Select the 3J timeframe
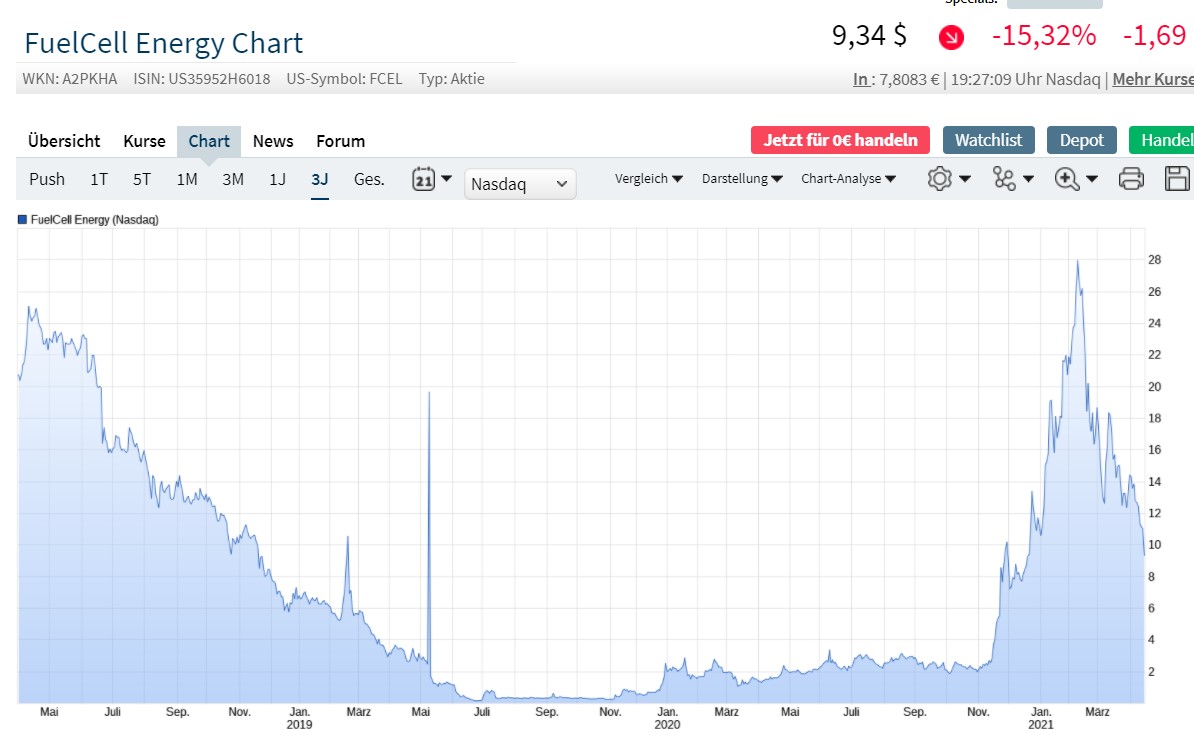Viewport: 1194px width, 735px height. [320, 179]
